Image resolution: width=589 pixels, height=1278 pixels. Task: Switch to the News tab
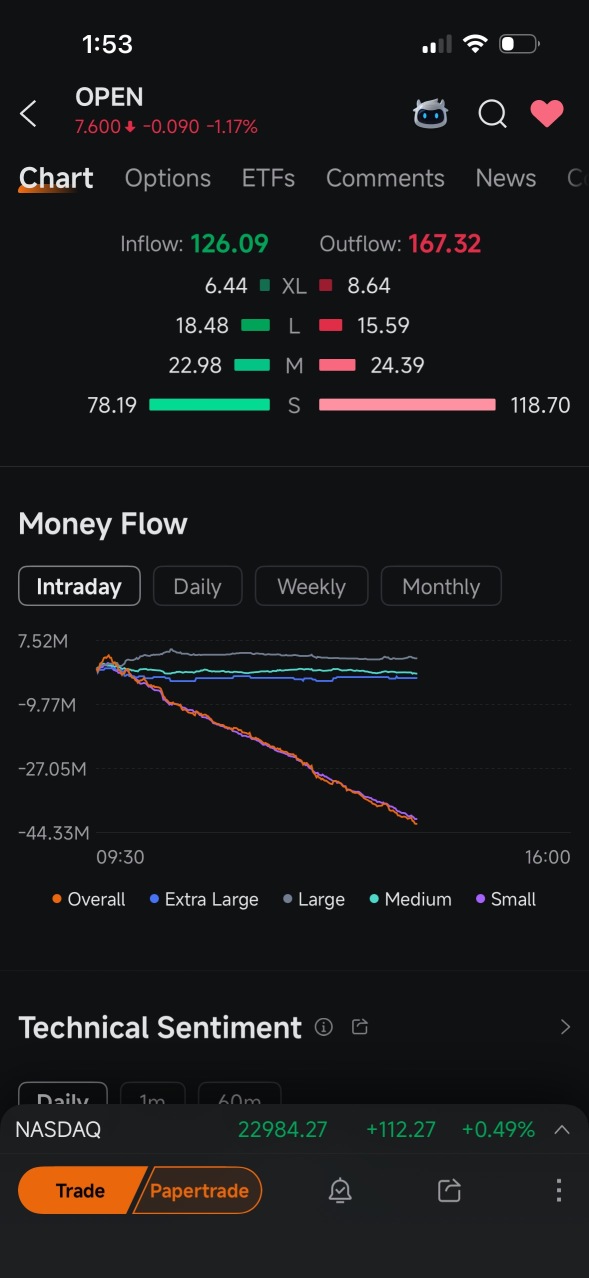[x=506, y=178]
